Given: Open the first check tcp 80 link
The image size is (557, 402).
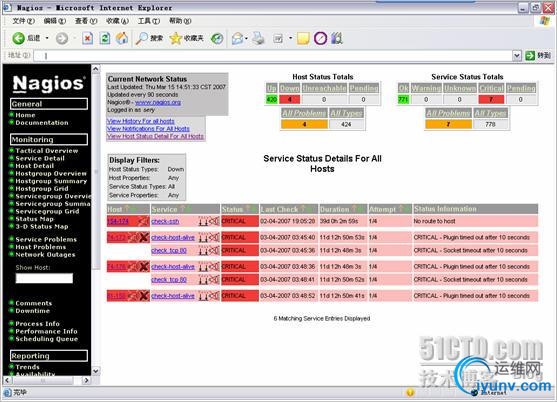Looking at the screenshot, I should click(169, 250).
